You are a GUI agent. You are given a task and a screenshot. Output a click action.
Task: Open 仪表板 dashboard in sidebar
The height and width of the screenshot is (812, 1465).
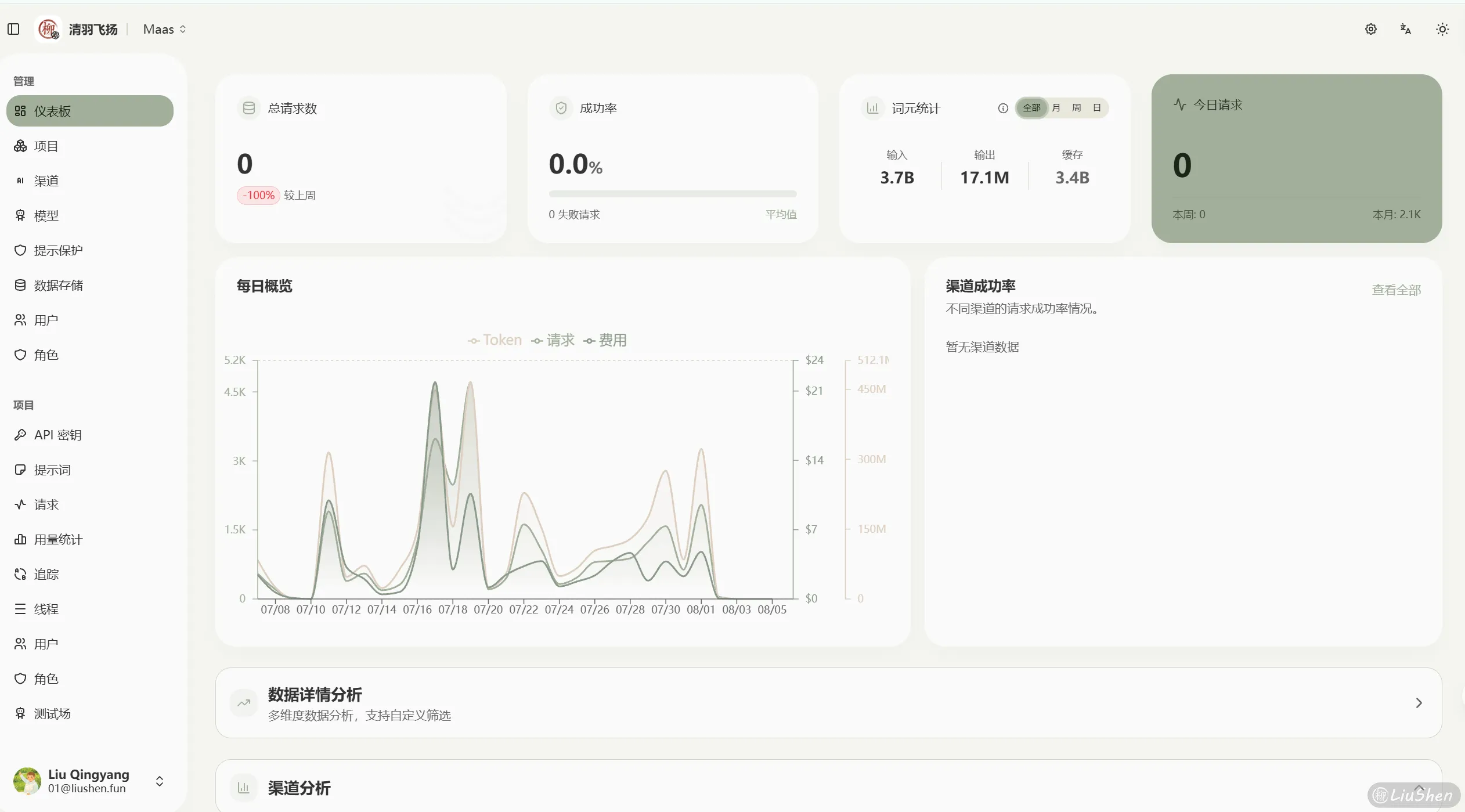tap(90, 111)
